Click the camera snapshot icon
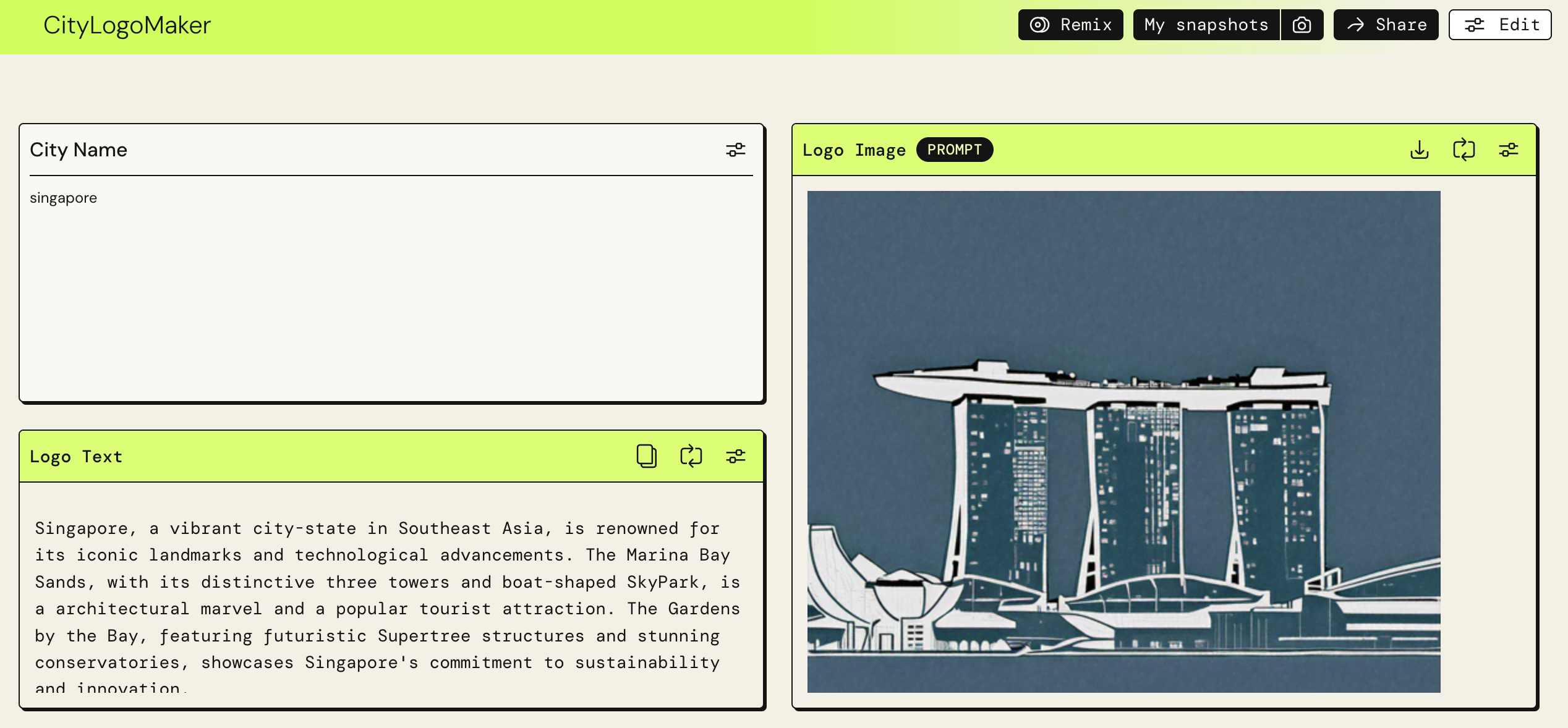Viewport: 1568px width, 728px height. click(x=1302, y=25)
